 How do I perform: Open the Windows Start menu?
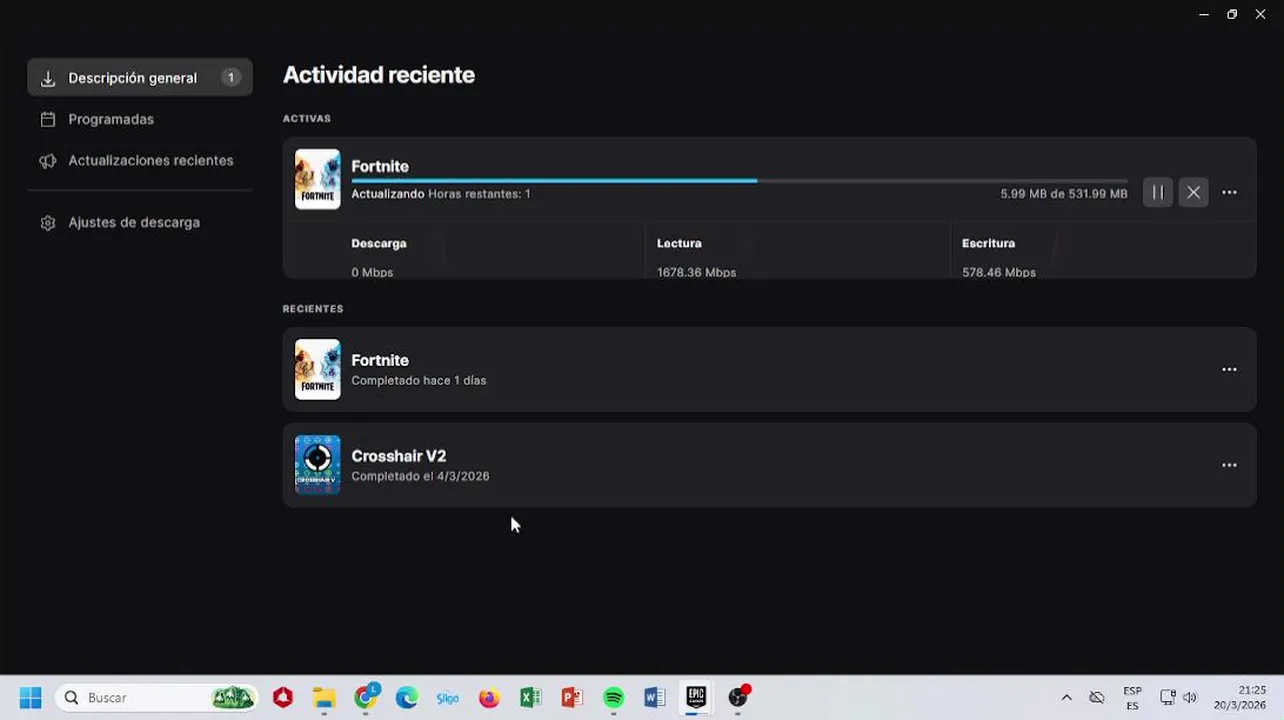tap(31, 697)
